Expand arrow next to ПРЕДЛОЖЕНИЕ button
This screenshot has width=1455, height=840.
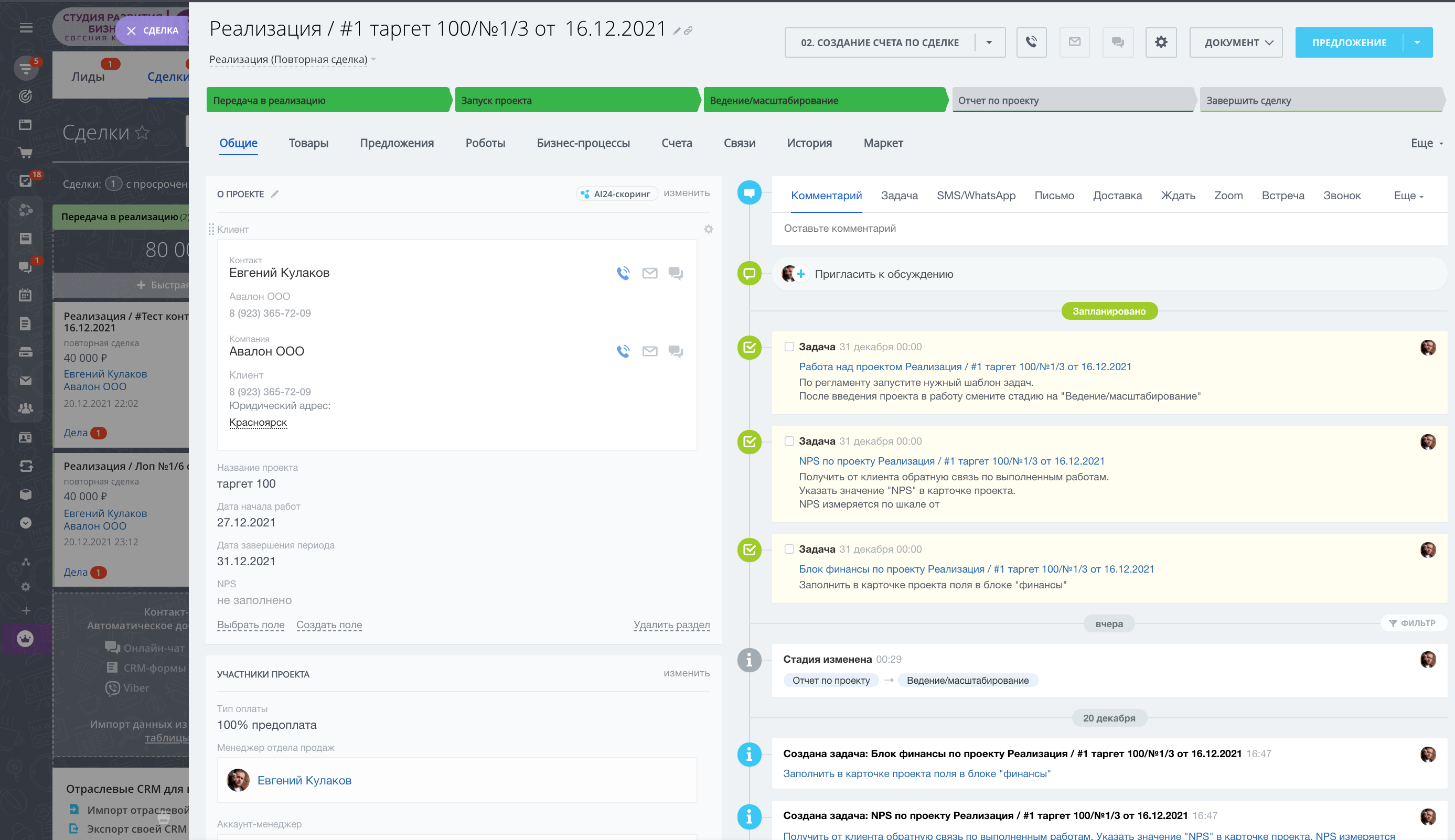coord(1417,42)
